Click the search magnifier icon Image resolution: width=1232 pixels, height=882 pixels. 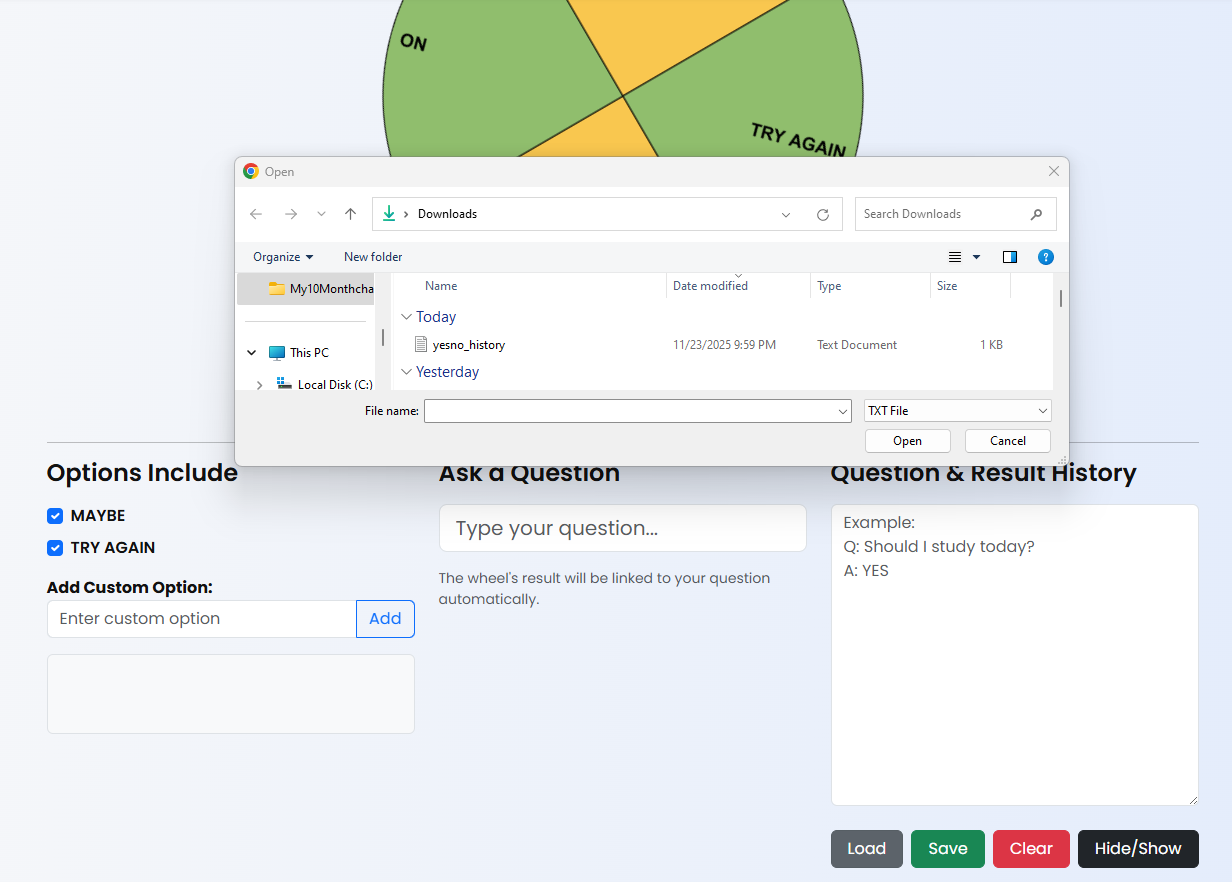(1036, 214)
